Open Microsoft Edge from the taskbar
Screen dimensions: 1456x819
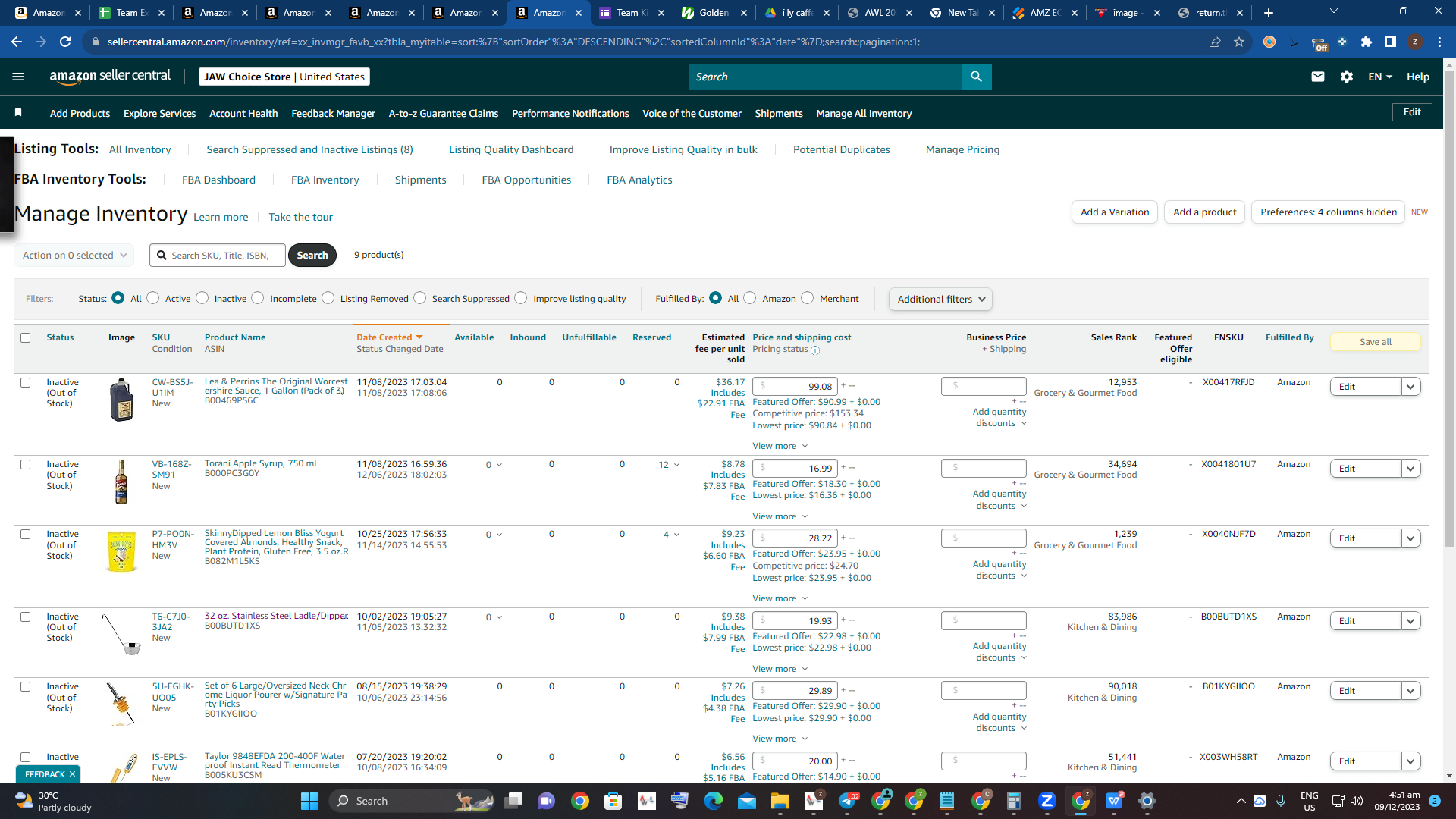[714, 801]
